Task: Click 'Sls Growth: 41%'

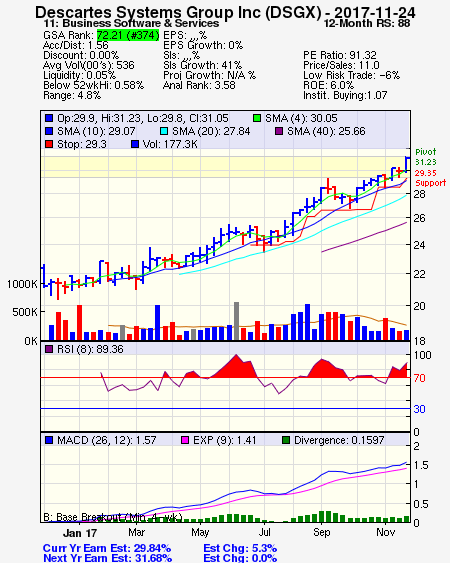Action: pos(202,65)
